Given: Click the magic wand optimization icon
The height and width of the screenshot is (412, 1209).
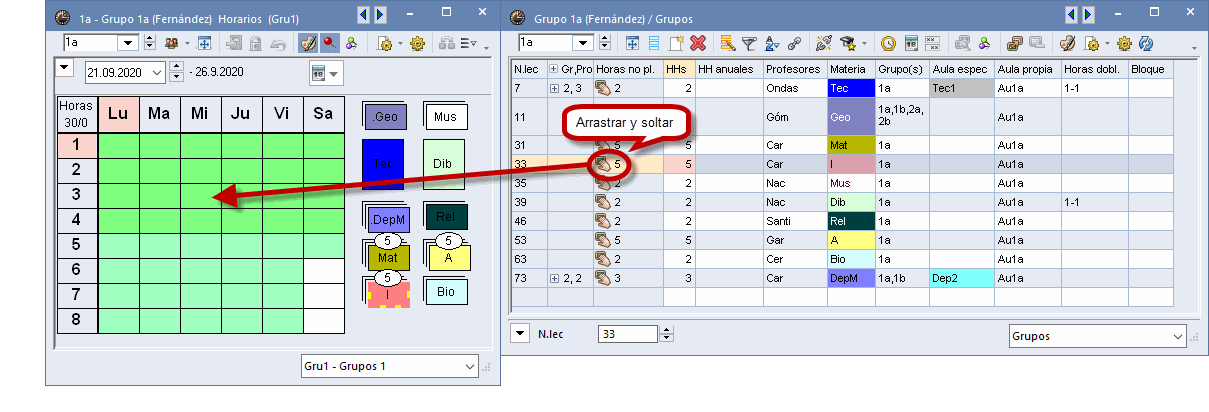Looking at the screenshot, I should point(824,43).
